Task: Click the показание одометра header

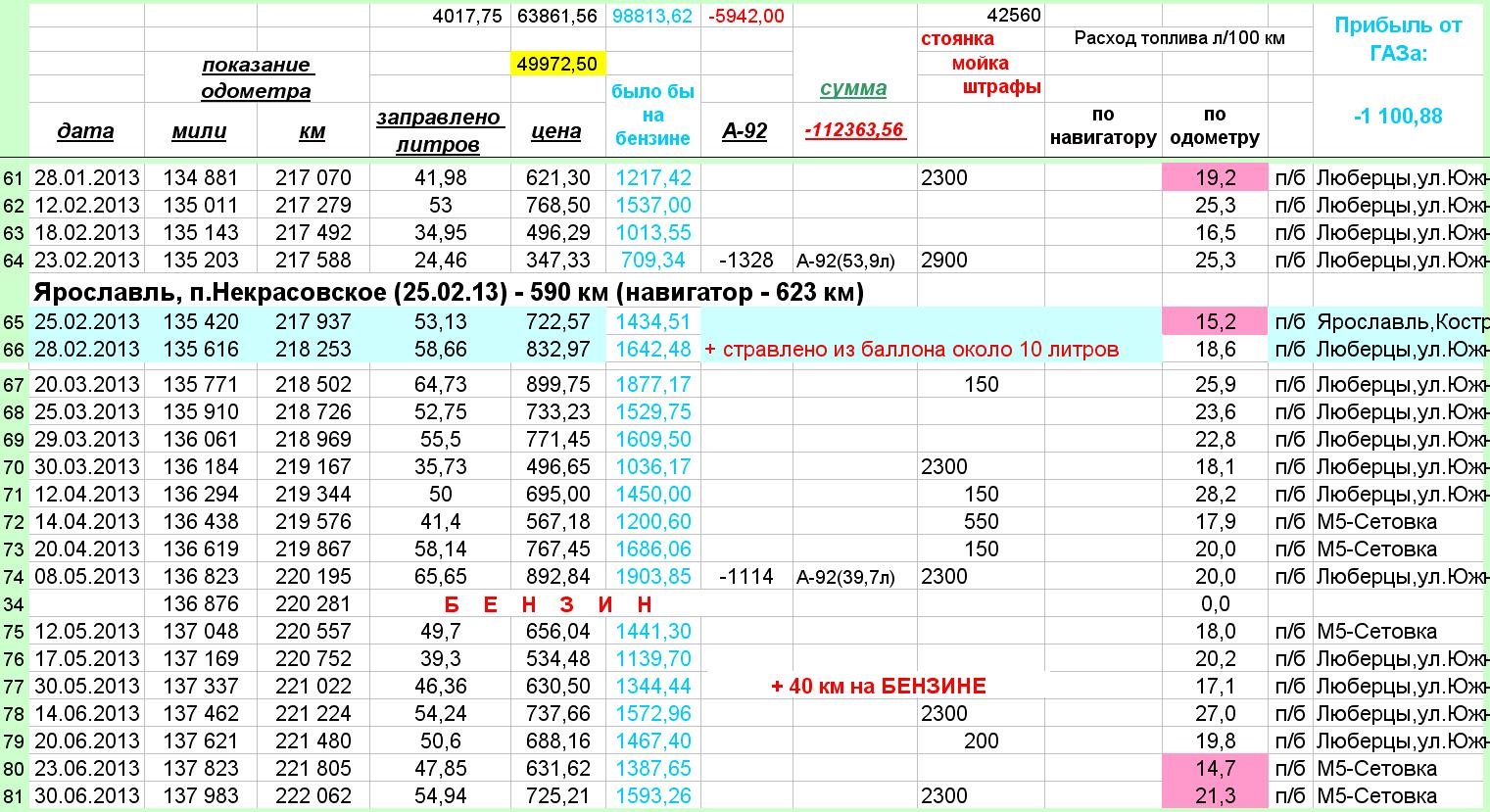Action: pos(256,77)
